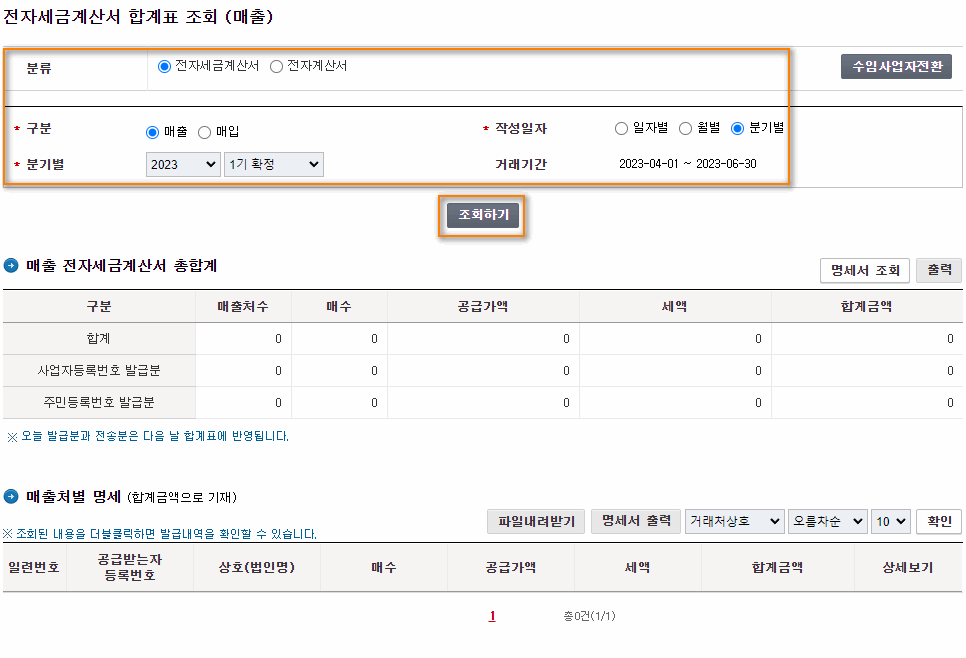Select 월별 for 작성일자

click(685, 128)
